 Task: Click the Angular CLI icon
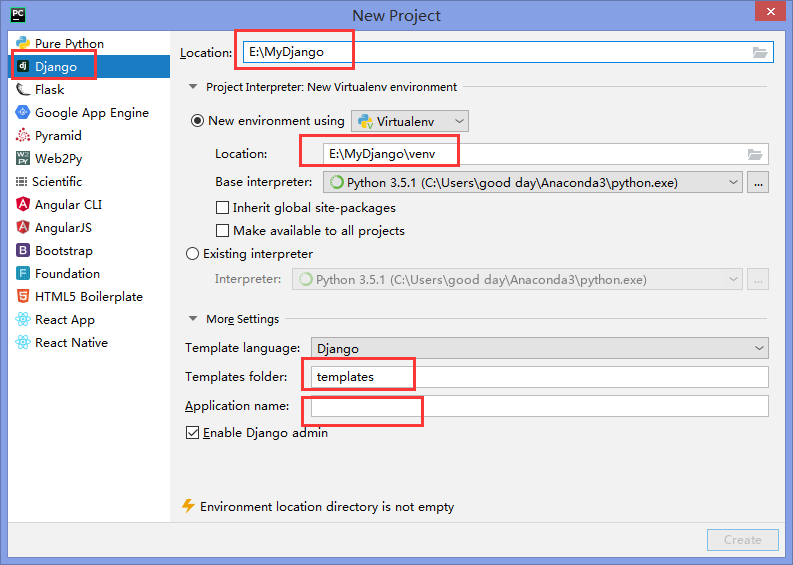pos(23,204)
